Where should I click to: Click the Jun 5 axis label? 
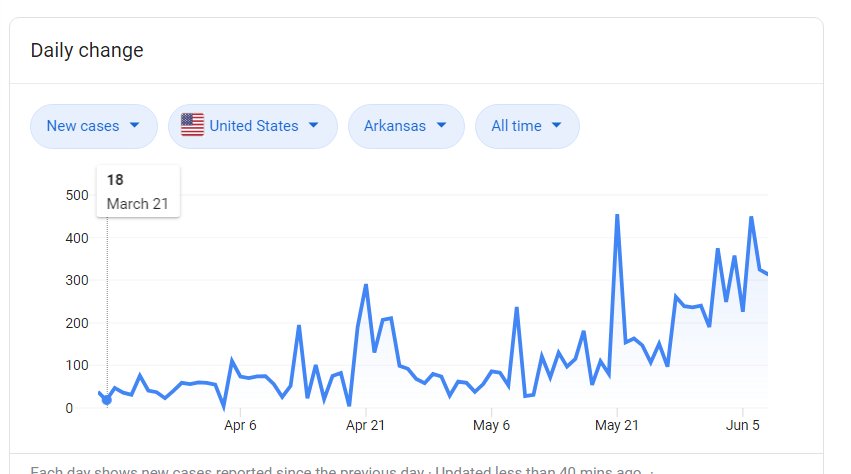[x=742, y=425]
